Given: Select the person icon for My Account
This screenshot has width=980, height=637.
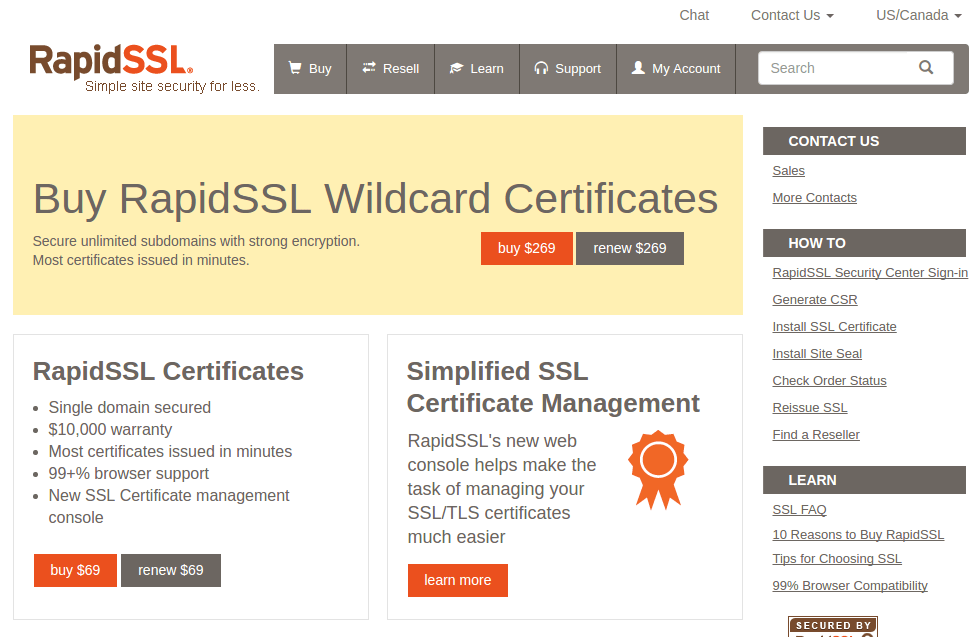Looking at the screenshot, I should pos(637,68).
